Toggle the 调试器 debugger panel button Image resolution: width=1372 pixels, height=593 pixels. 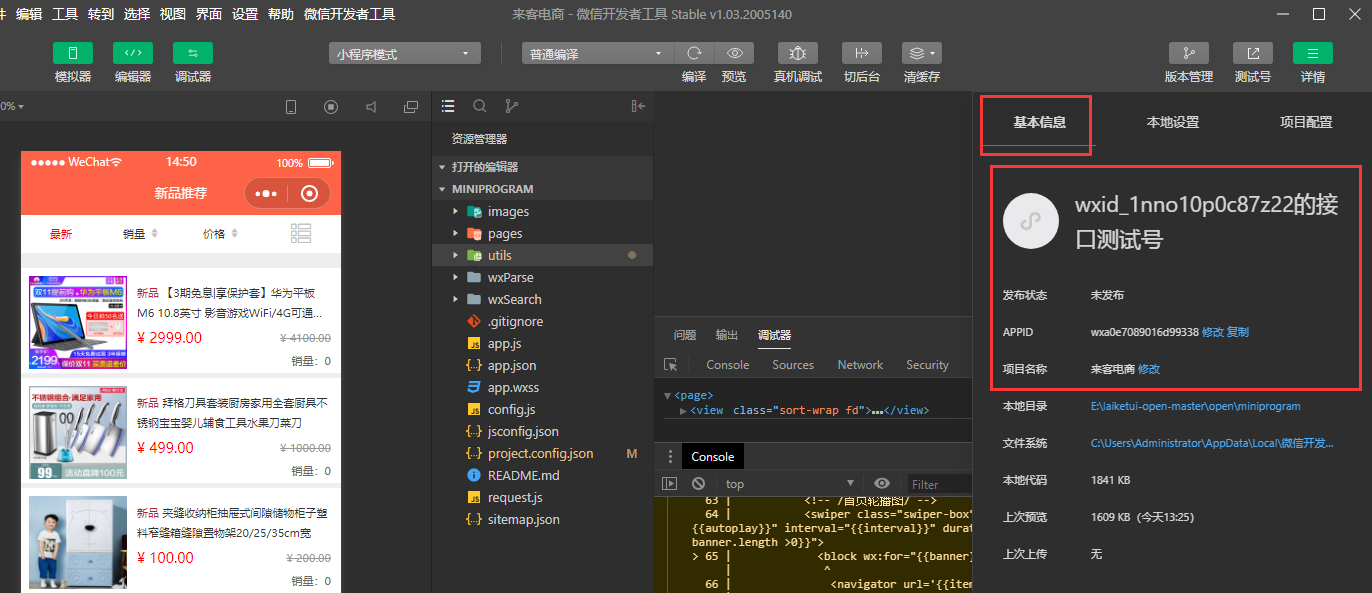click(193, 53)
